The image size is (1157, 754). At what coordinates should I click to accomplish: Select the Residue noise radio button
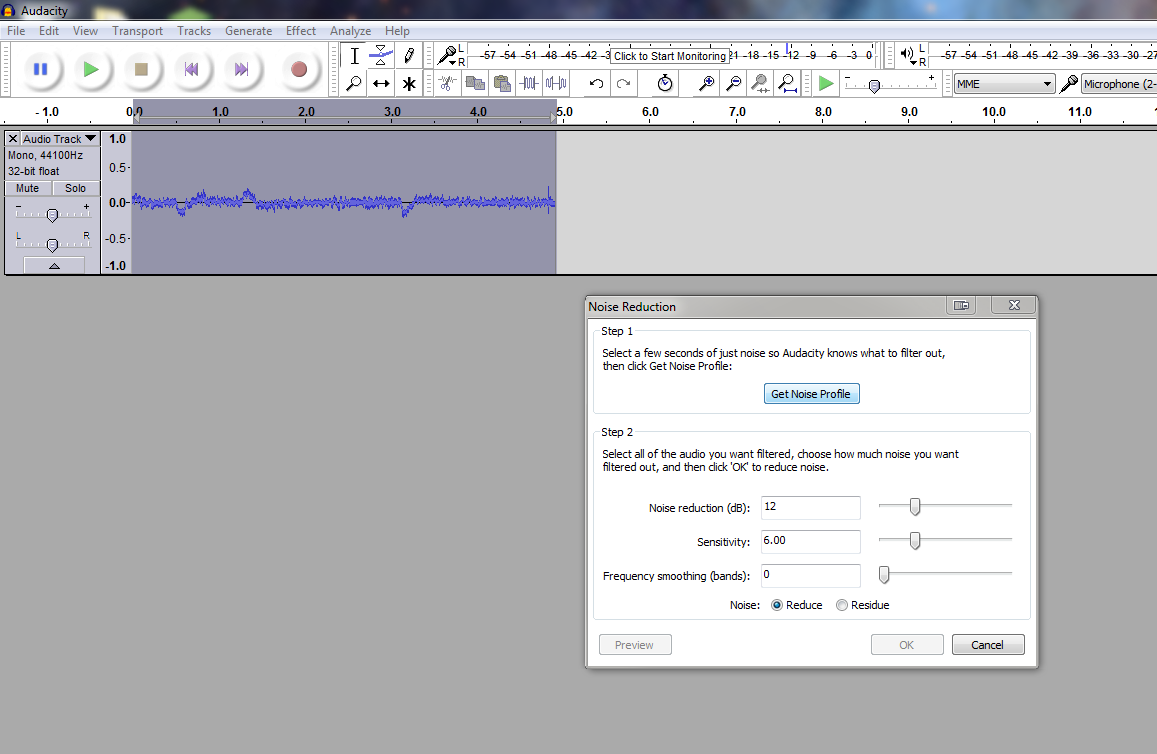[x=842, y=605]
